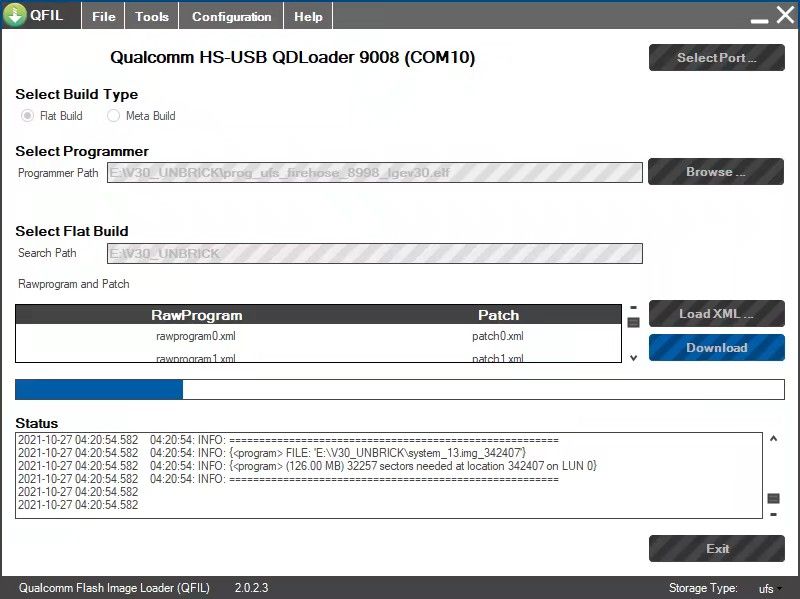Click the square icon beside the Status log
This screenshot has width=800, height=599.
click(x=773, y=498)
